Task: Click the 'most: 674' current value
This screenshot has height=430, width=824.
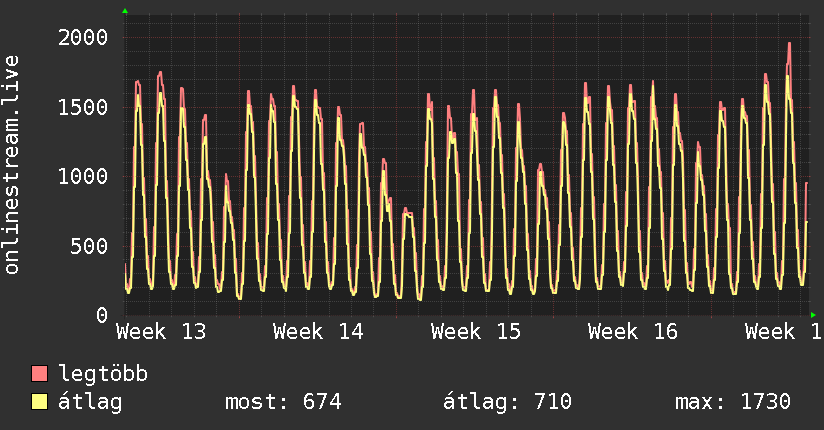Action: (283, 402)
